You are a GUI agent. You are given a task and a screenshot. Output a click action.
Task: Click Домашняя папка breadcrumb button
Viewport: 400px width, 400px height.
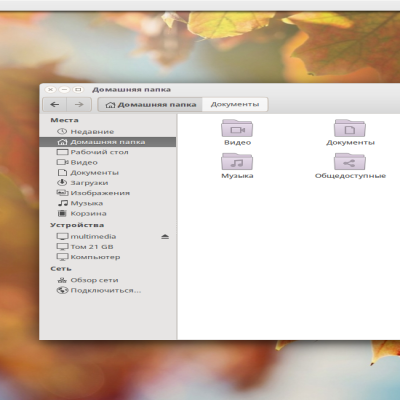pyautogui.click(x=150, y=105)
